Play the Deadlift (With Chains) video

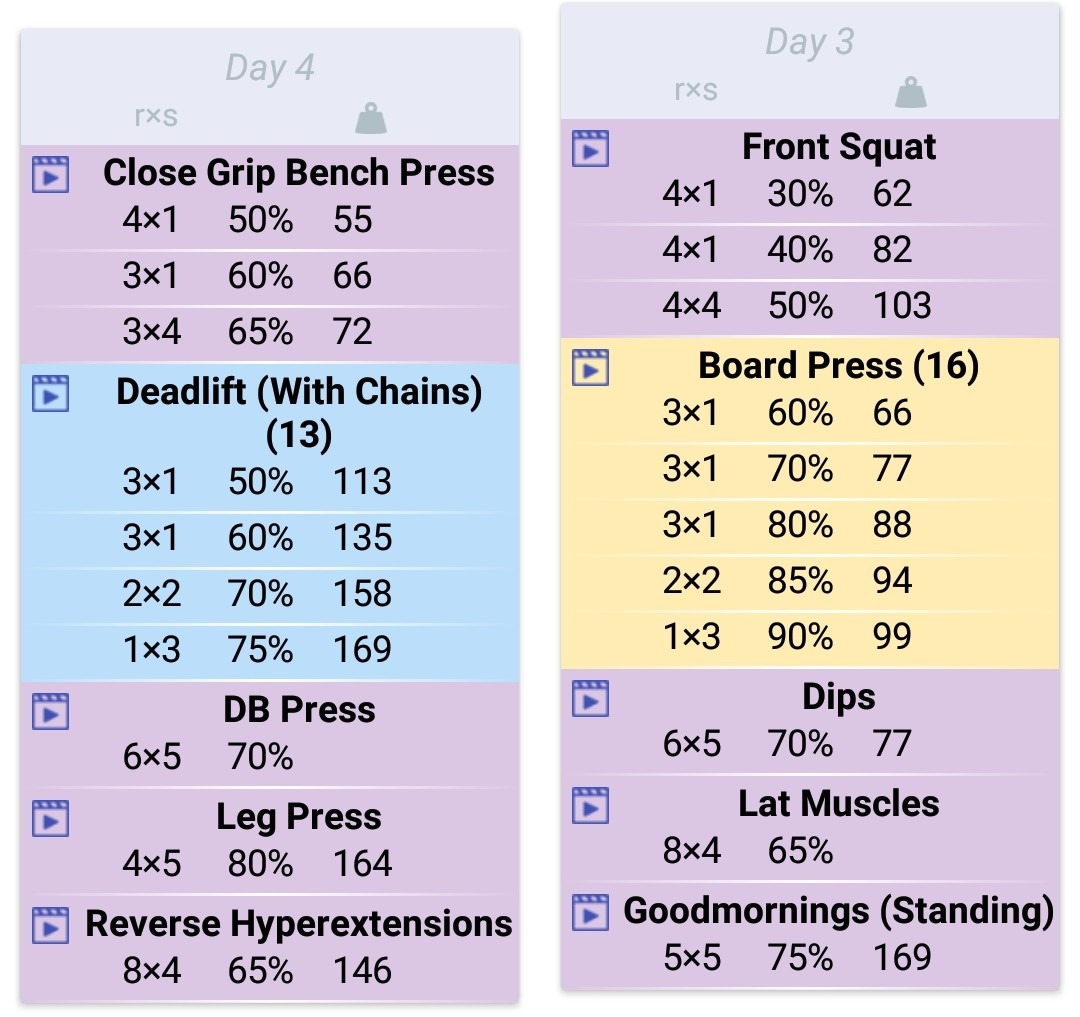tap(50, 392)
